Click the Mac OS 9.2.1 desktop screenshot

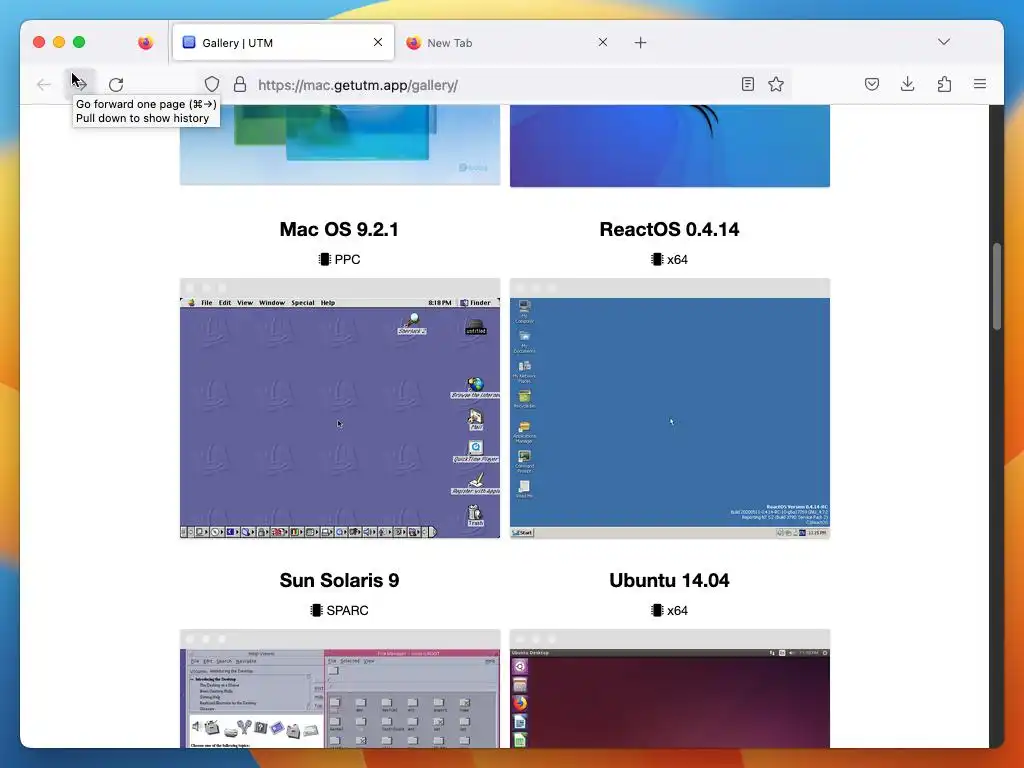pos(340,408)
